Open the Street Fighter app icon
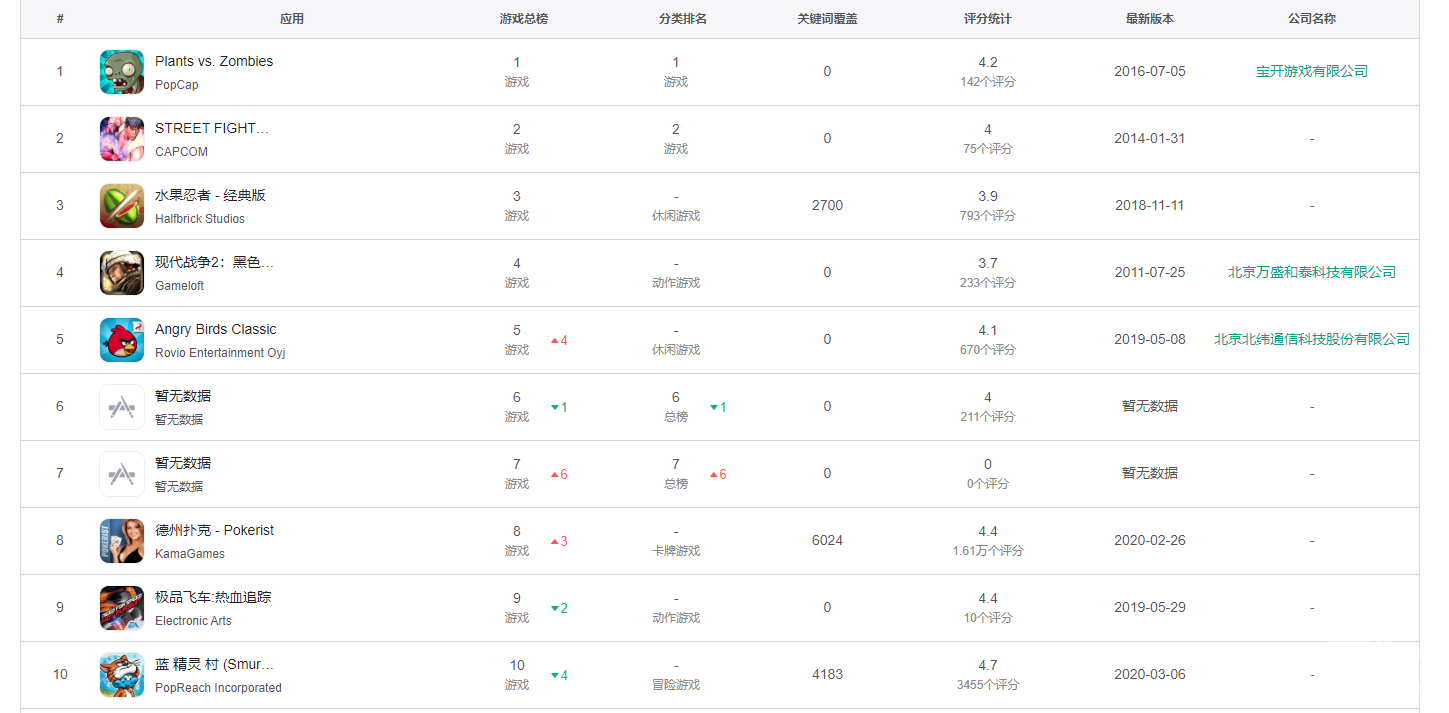Viewport: 1449px width, 713px height. coord(122,139)
